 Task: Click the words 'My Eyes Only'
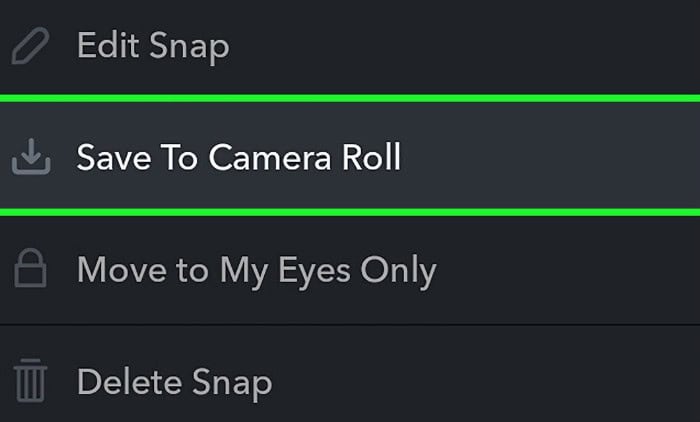click(x=328, y=271)
